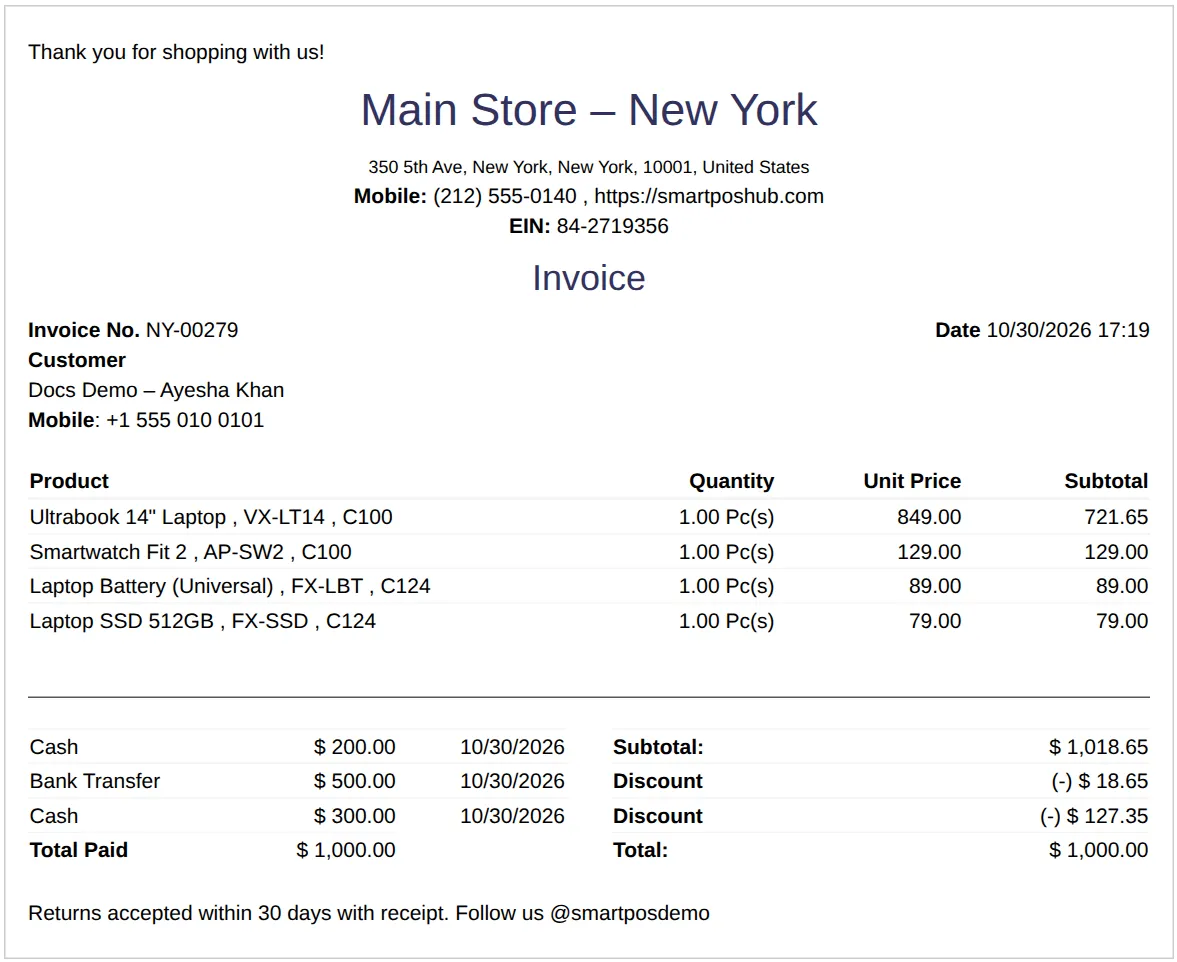Click the 'Total Paid' label
The width and height of the screenshot is (1177, 962).
79,850
